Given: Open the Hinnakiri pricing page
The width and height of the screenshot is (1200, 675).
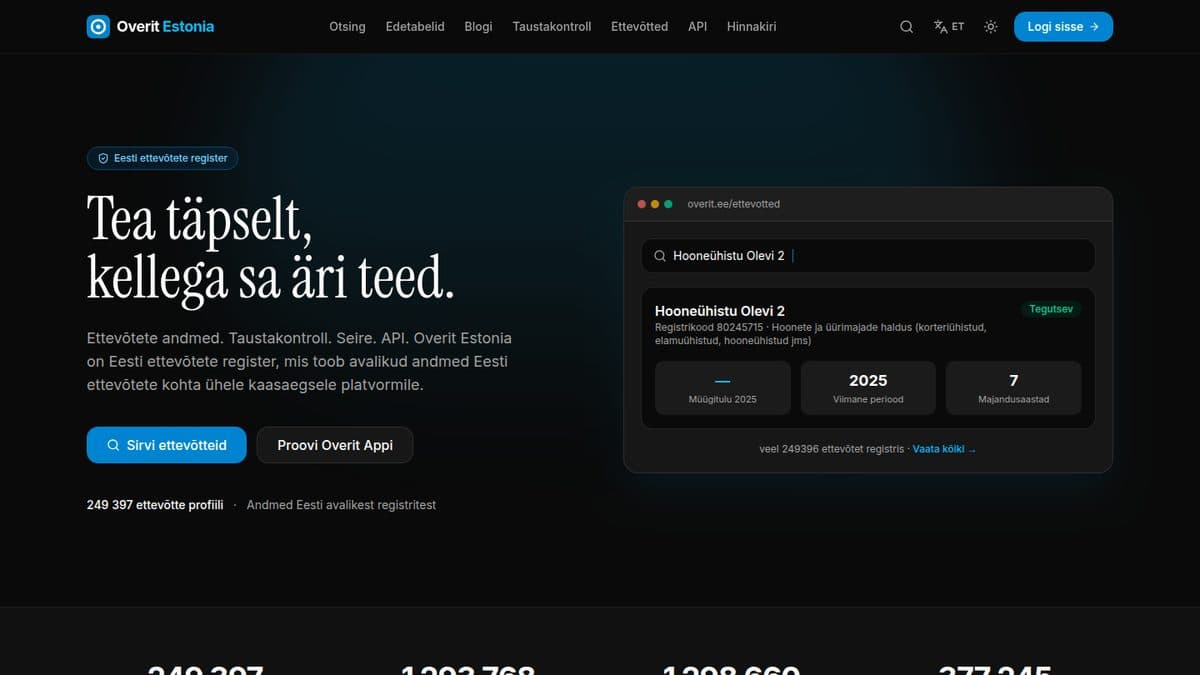Looking at the screenshot, I should point(751,27).
